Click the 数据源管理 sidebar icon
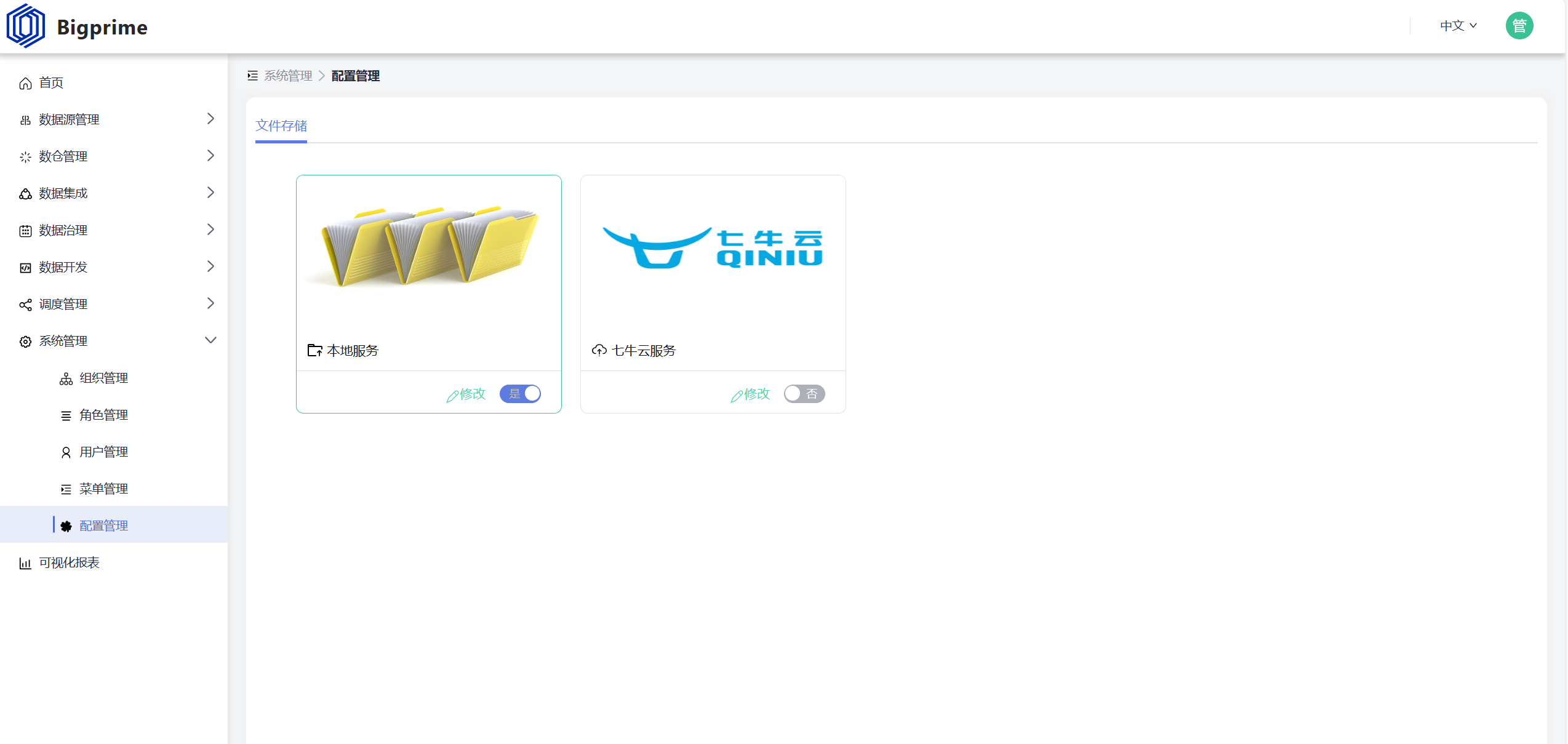 (25, 121)
